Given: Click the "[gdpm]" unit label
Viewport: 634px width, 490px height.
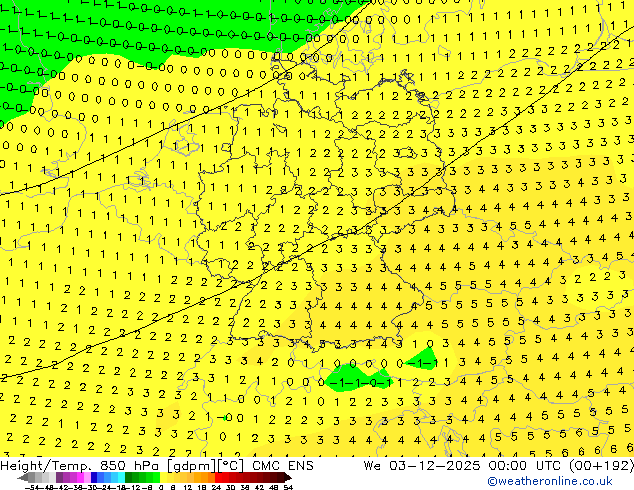Looking at the screenshot, I should click(190, 466).
